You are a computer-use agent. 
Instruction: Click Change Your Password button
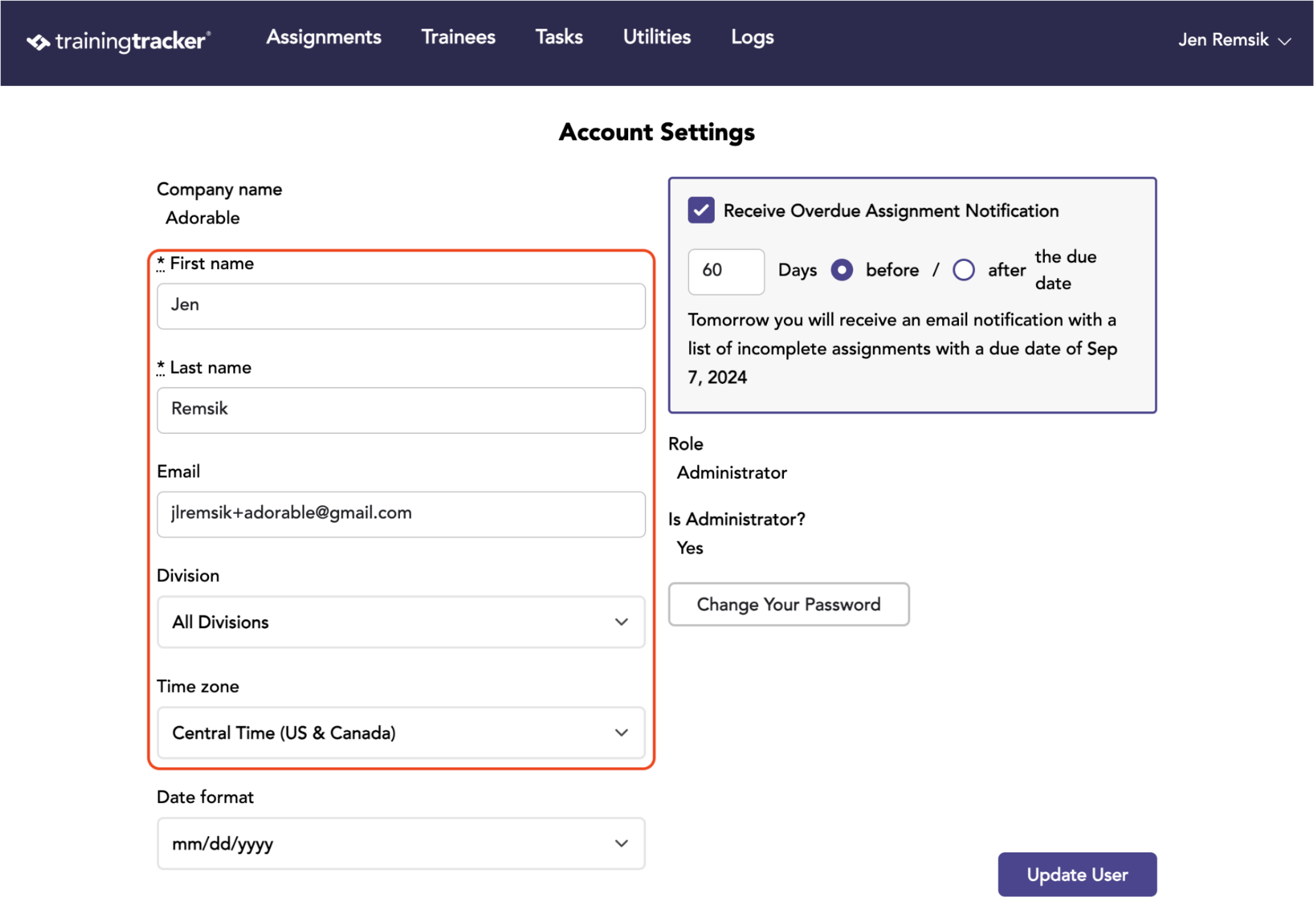point(789,604)
